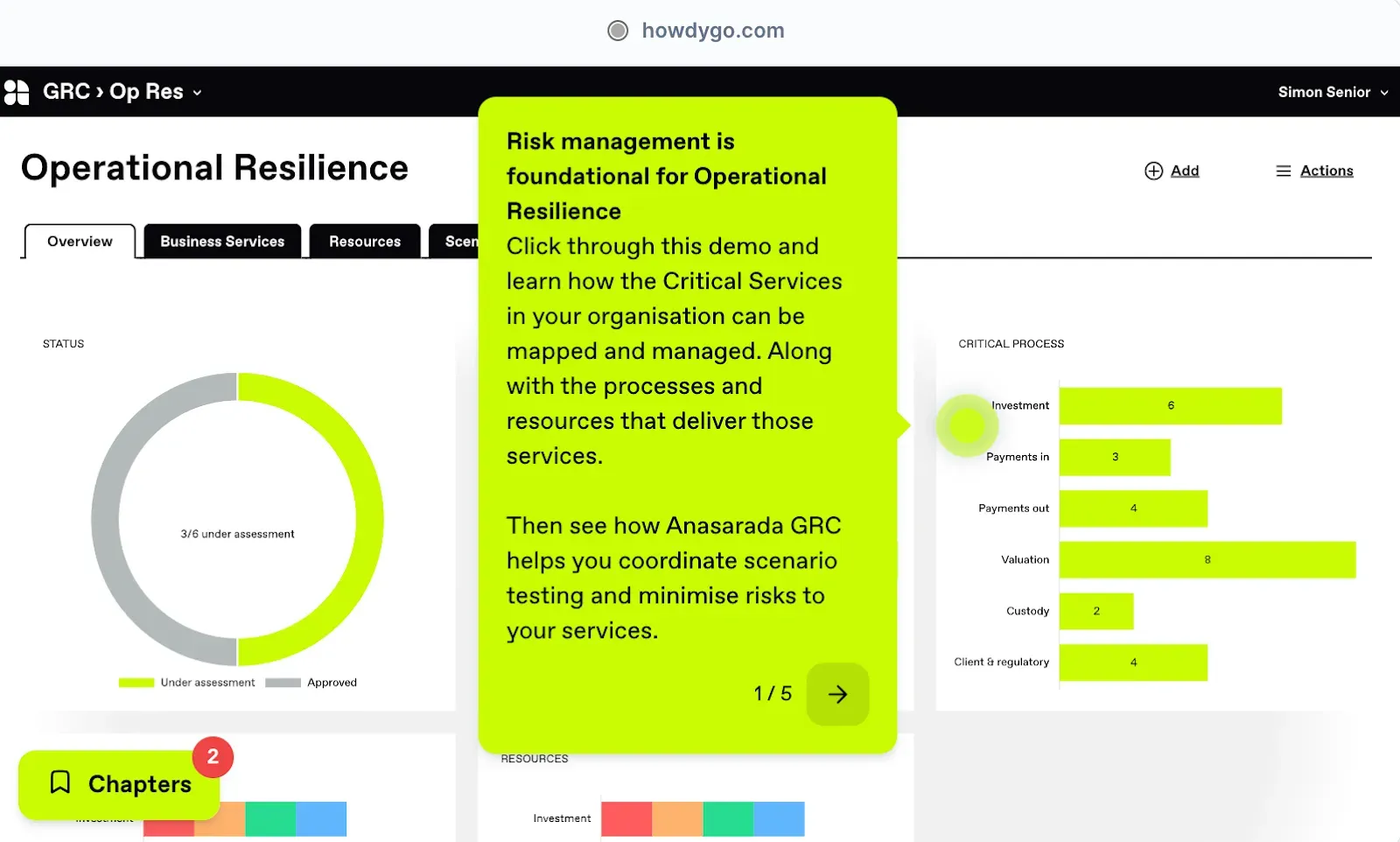Click the howdygo.com circle logo icon
Screen dimensions: 1400x842
coord(618,31)
